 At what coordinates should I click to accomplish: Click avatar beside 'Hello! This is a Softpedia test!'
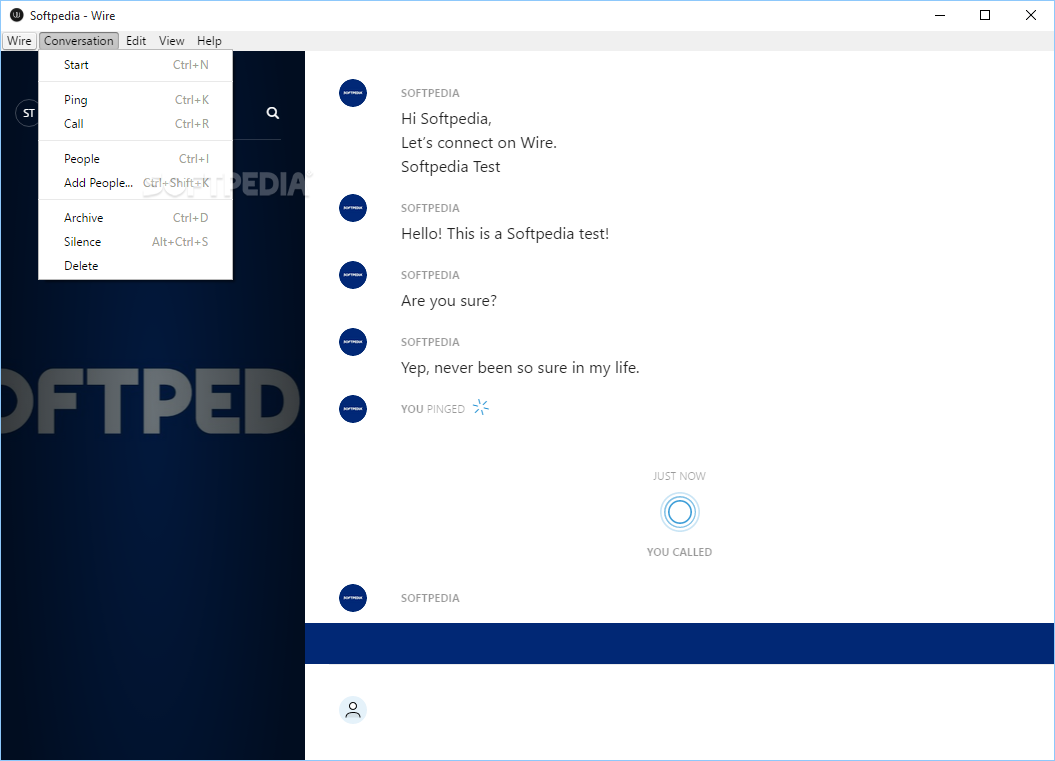pyautogui.click(x=353, y=208)
